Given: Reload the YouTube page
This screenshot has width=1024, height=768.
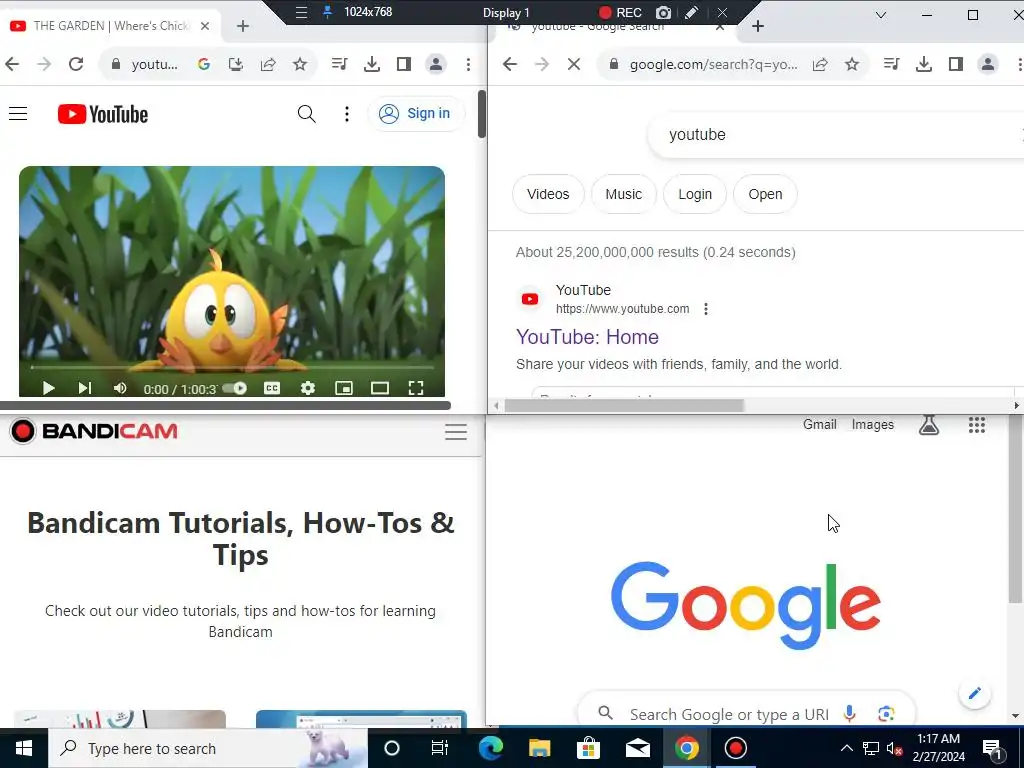Looking at the screenshot, I should [76, 64].
